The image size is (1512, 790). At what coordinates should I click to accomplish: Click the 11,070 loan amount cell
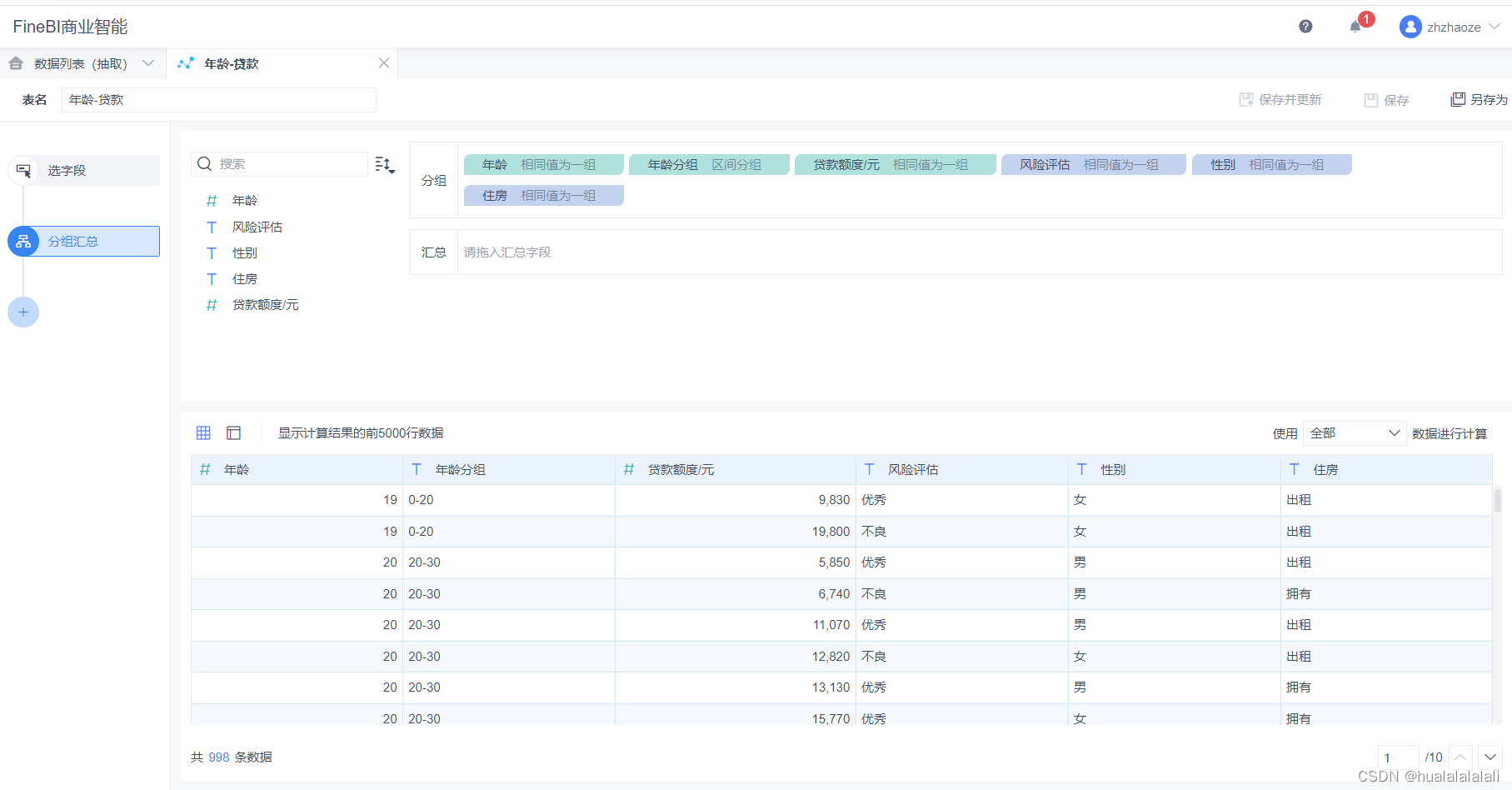click(x=736, y=625)
